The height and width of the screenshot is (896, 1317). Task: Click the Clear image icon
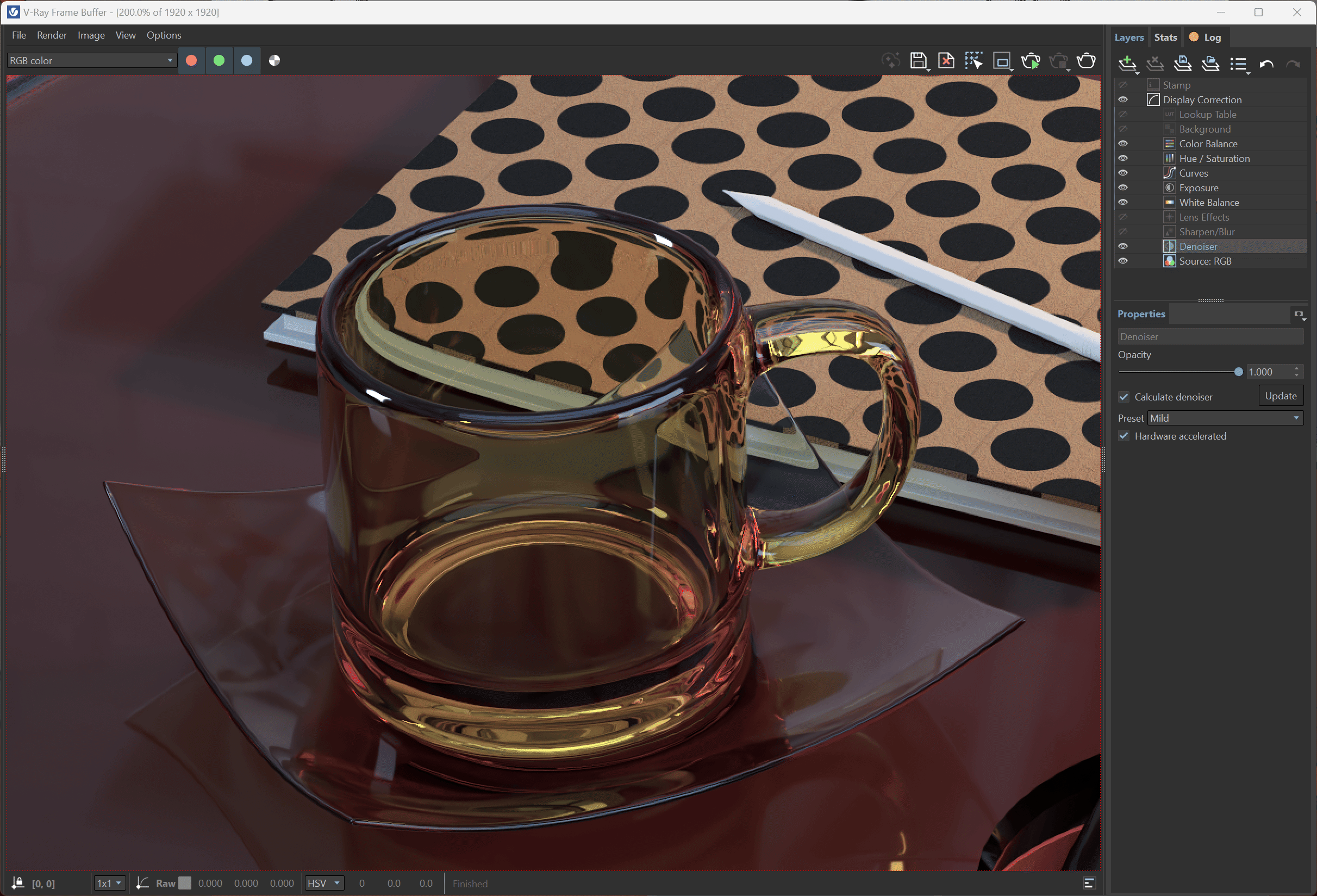tap(946, 61)
